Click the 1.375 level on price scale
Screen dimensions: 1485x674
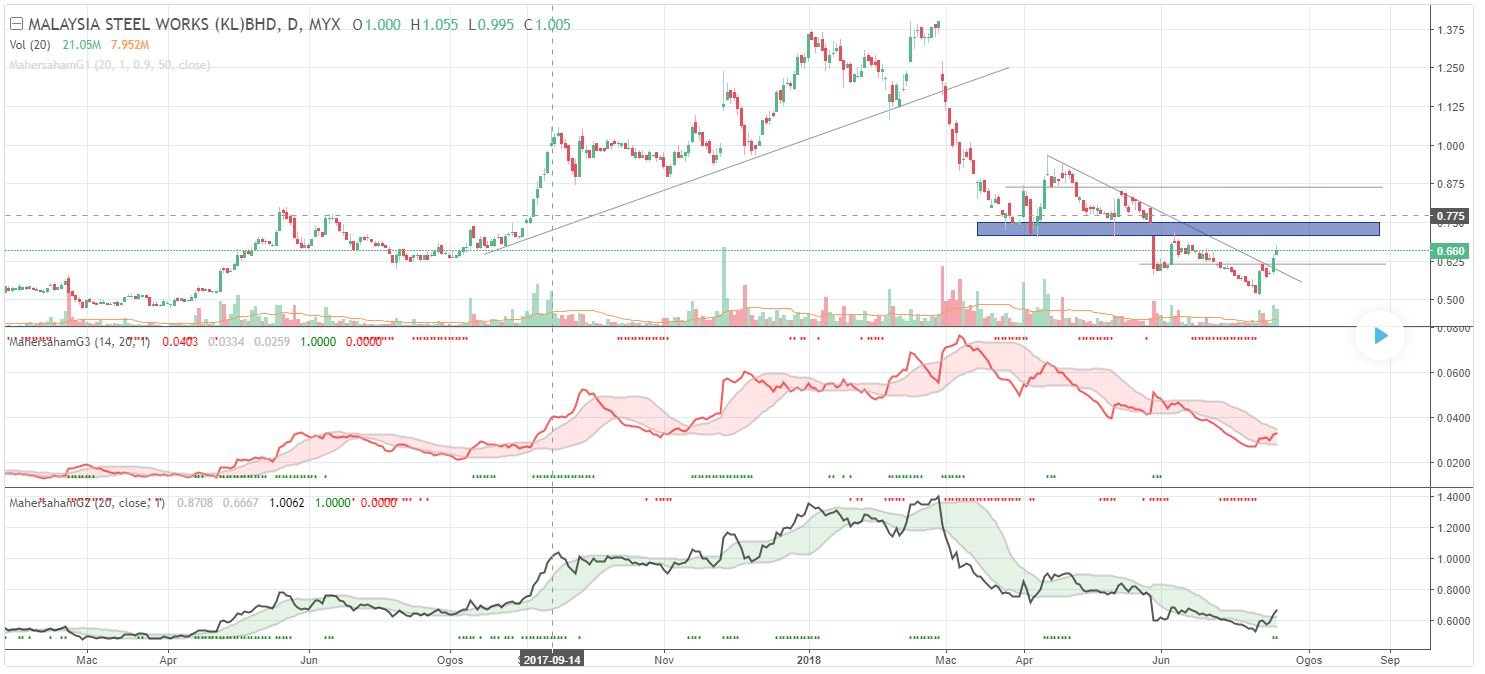(x=1450, y=30)
